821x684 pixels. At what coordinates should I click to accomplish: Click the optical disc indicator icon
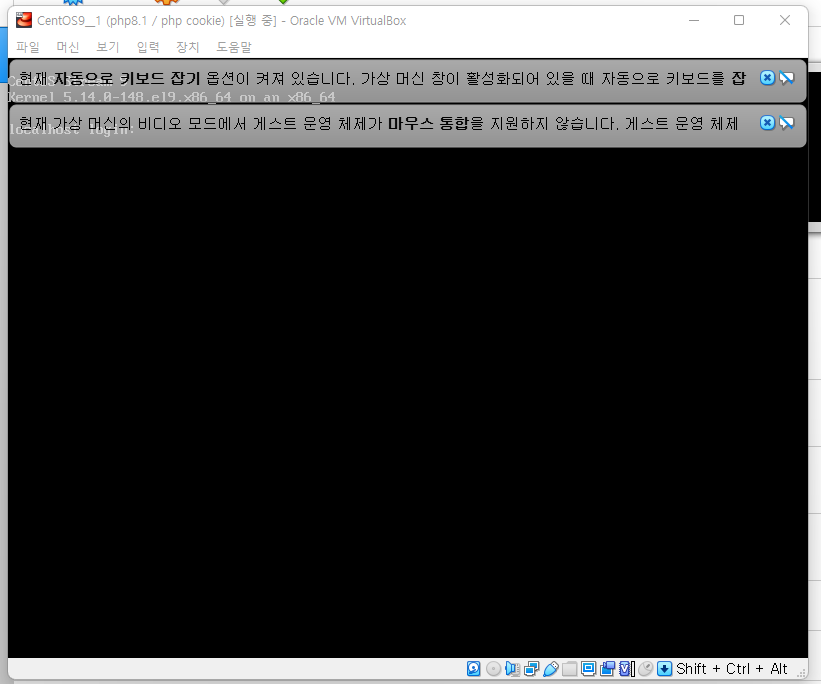click(x=493, y=669)
